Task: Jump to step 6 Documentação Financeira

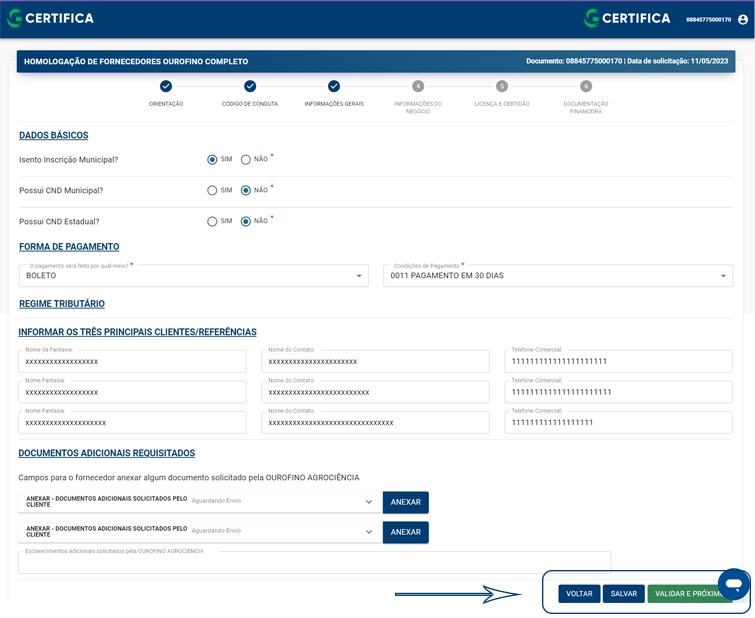Action: point(586,87)
